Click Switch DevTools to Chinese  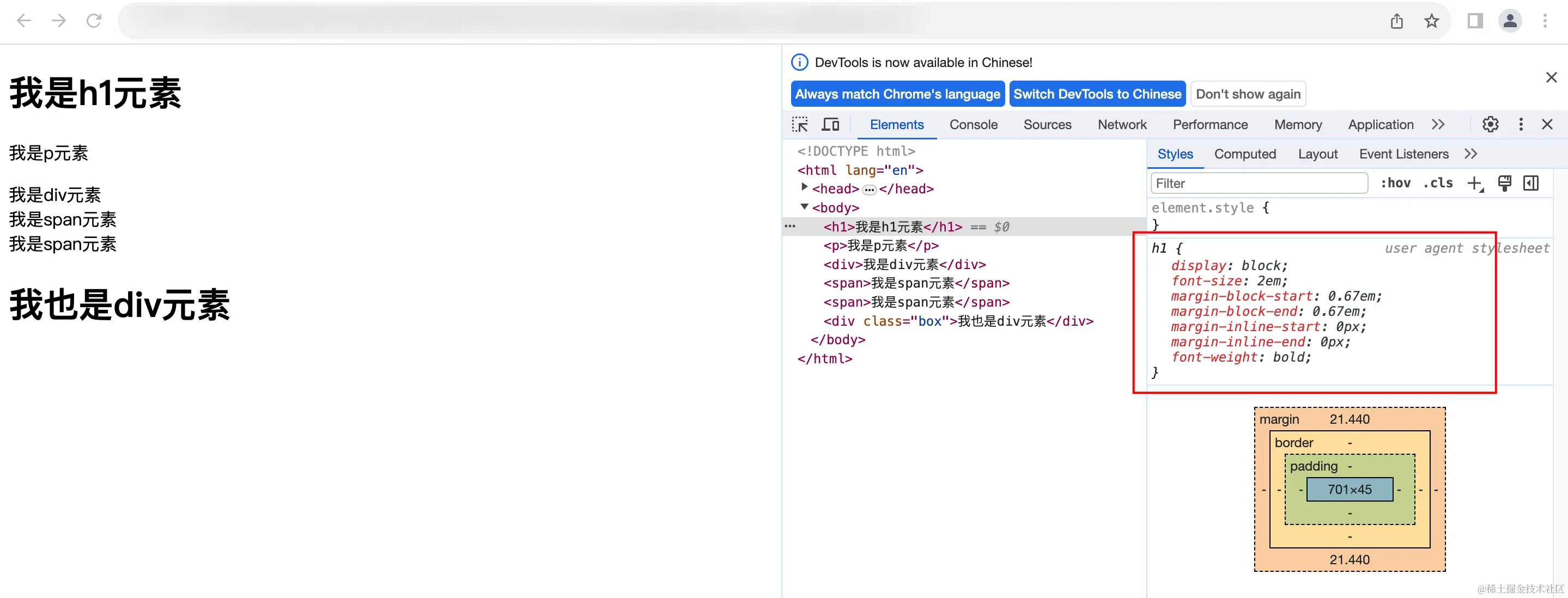pos(1097,94)
